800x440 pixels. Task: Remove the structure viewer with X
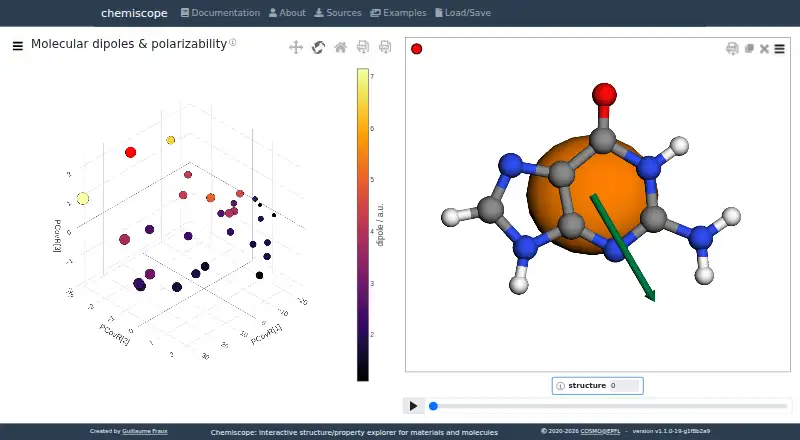764,48
